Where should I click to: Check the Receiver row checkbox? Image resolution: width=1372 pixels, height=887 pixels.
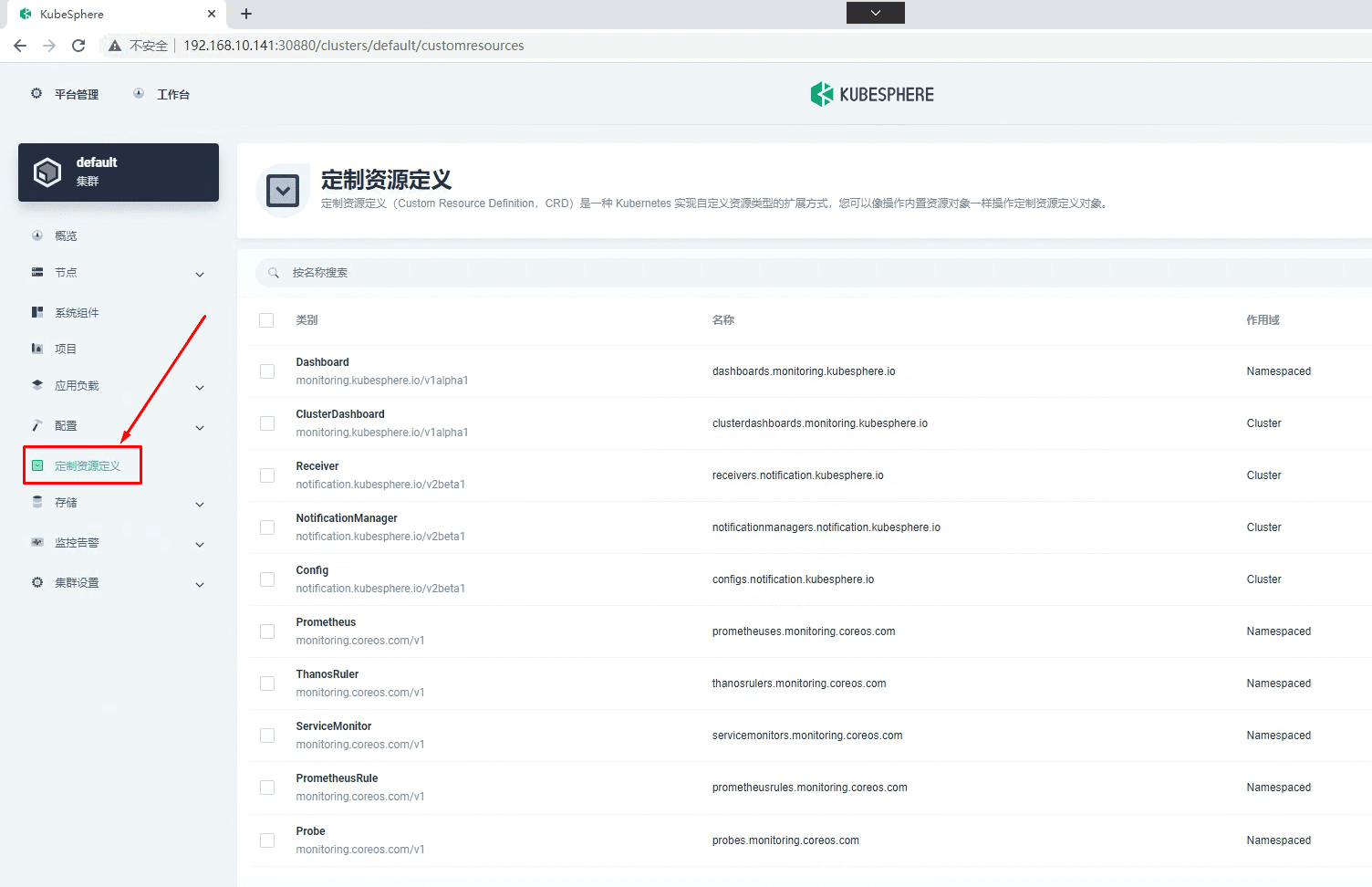click(x=267, y=475)
